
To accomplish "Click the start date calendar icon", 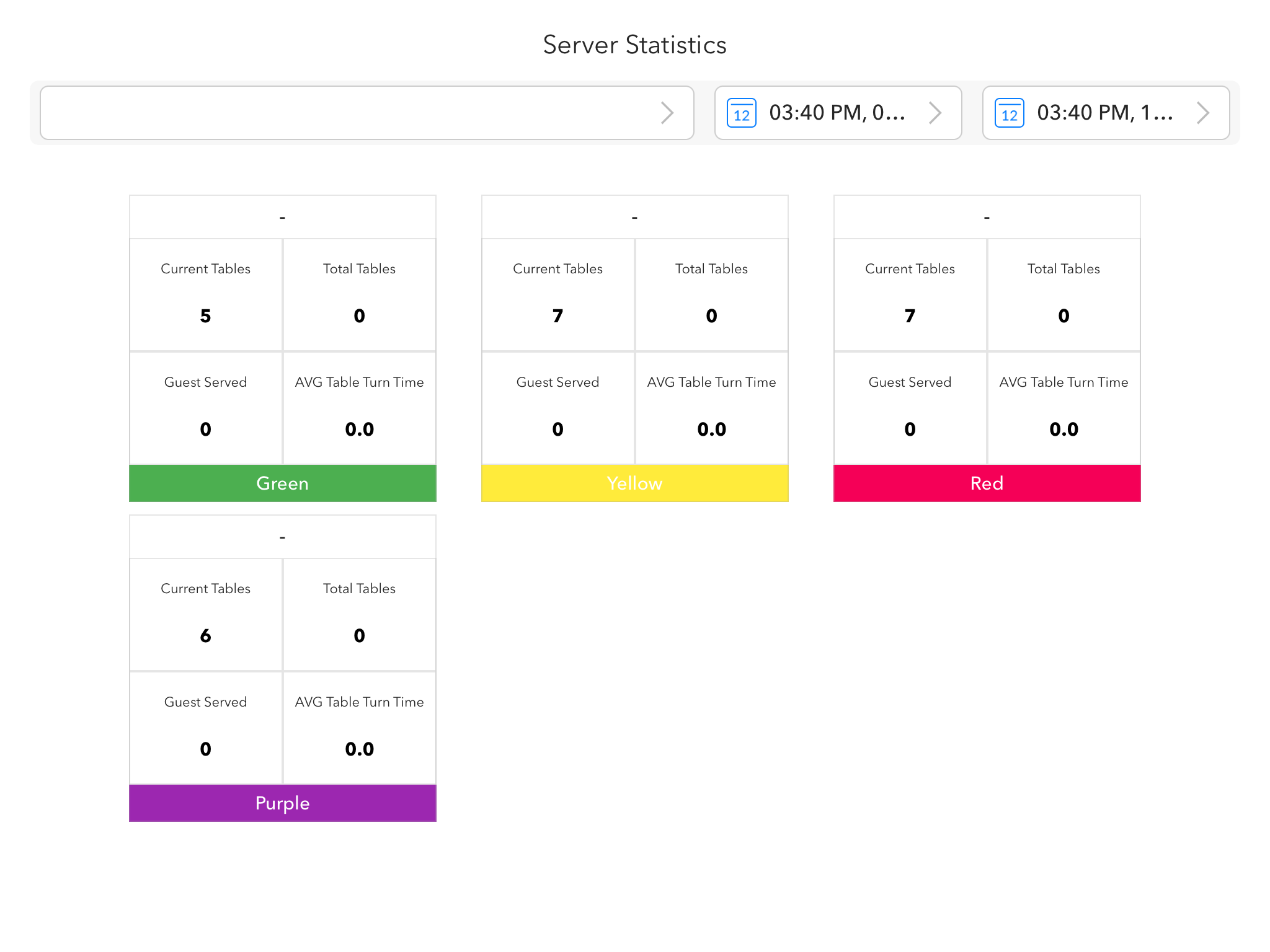I will [741, 113].
